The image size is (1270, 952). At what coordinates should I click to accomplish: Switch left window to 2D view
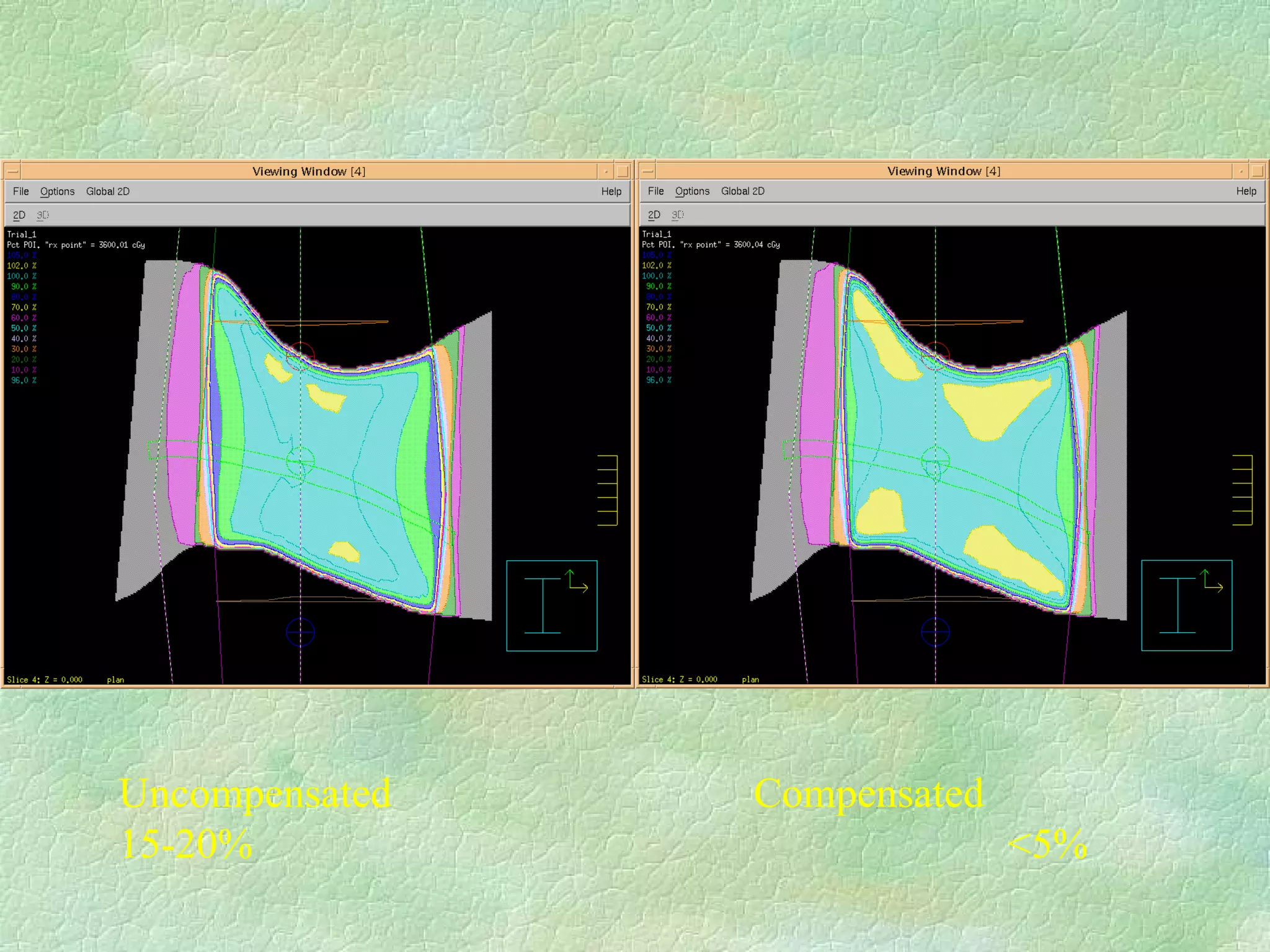[19, 215]
